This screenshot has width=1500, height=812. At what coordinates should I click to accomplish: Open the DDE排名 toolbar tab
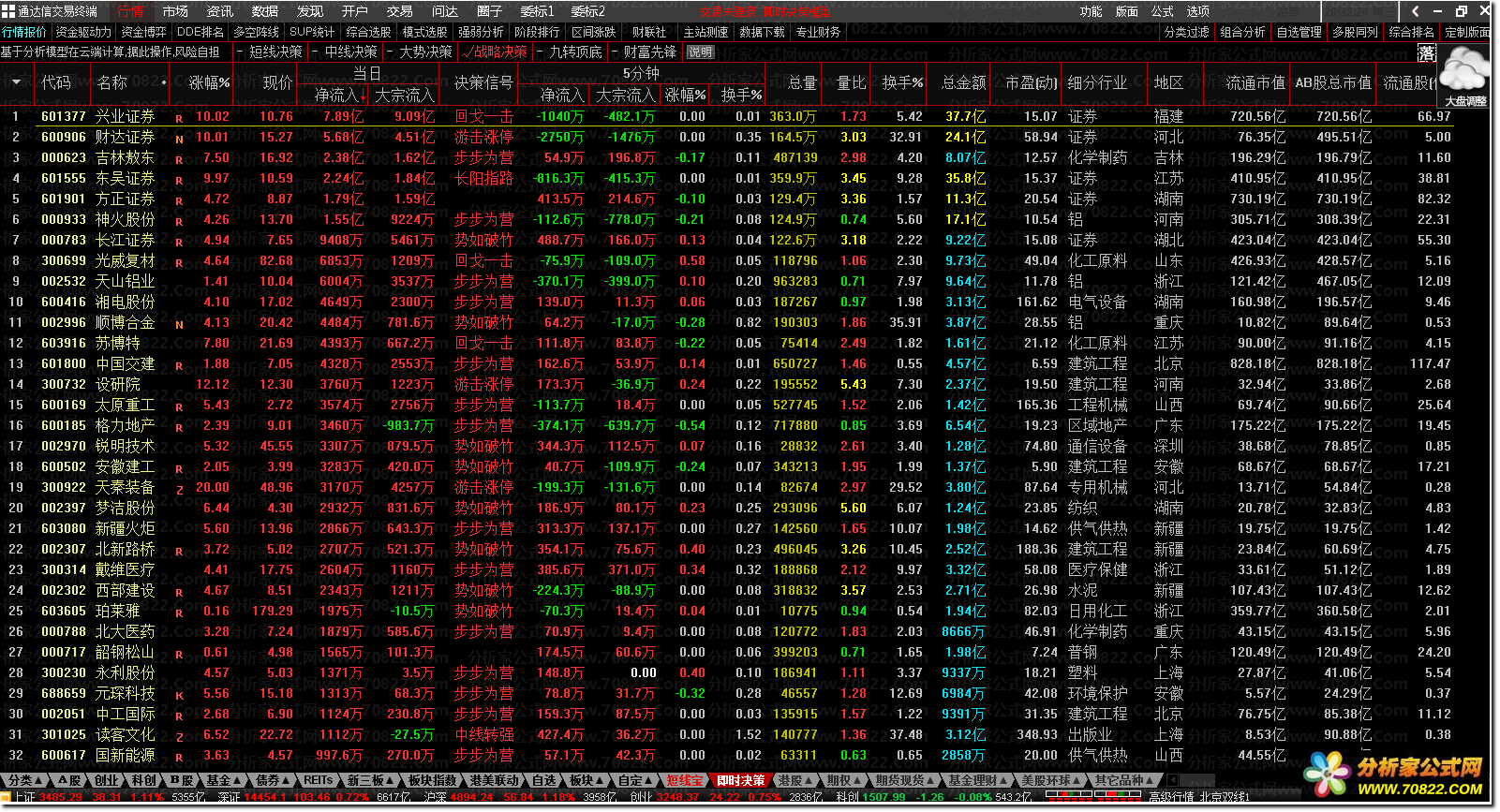(x=200, y=32)
